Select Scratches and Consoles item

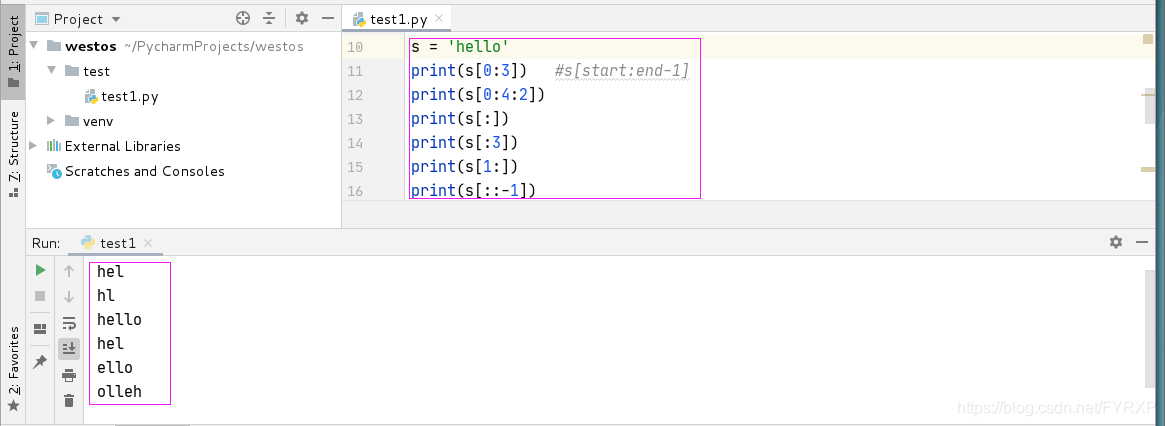pyautogui.click(x=135, y=171)
